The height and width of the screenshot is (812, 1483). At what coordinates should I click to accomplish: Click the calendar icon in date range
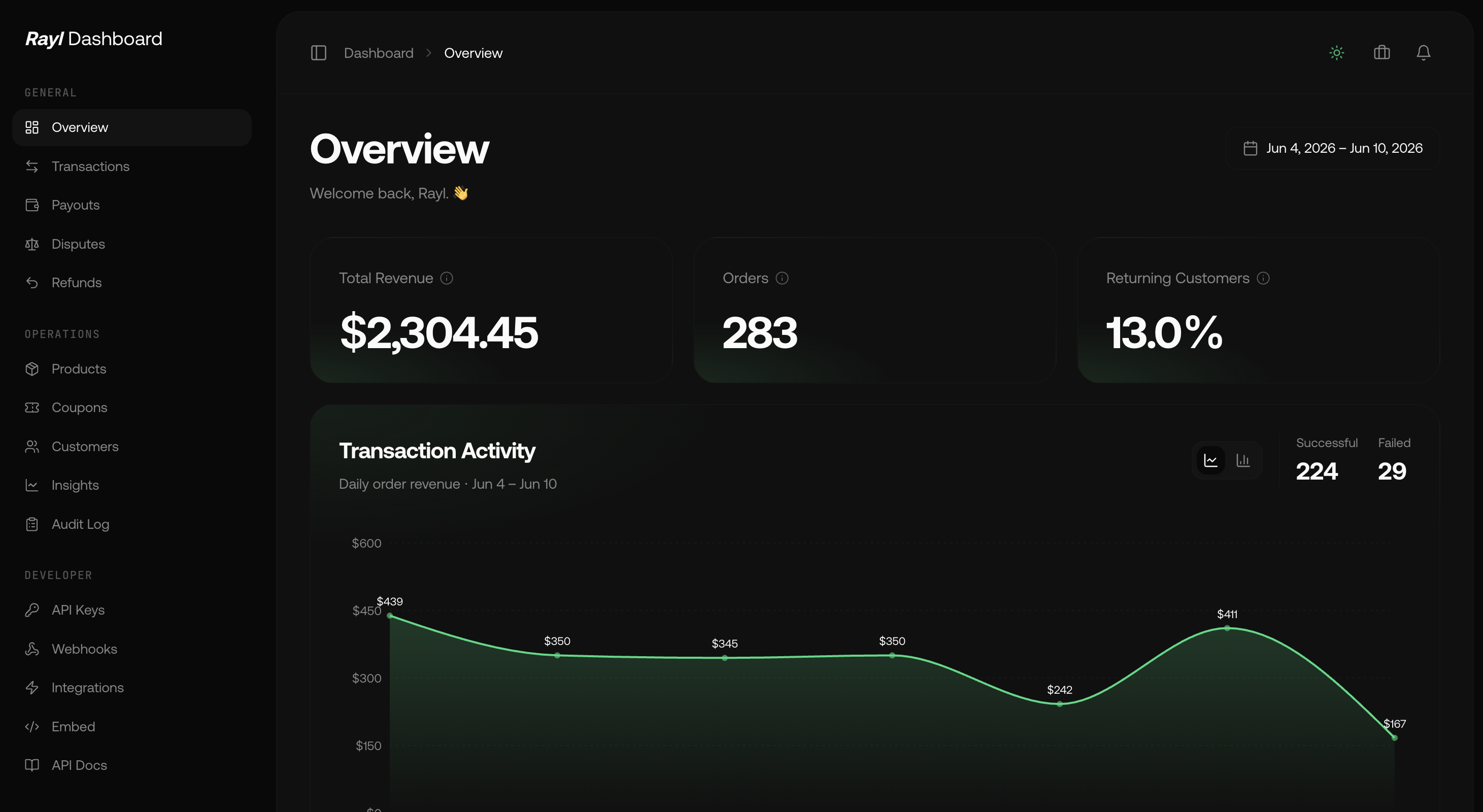(x=1251, y=149)
